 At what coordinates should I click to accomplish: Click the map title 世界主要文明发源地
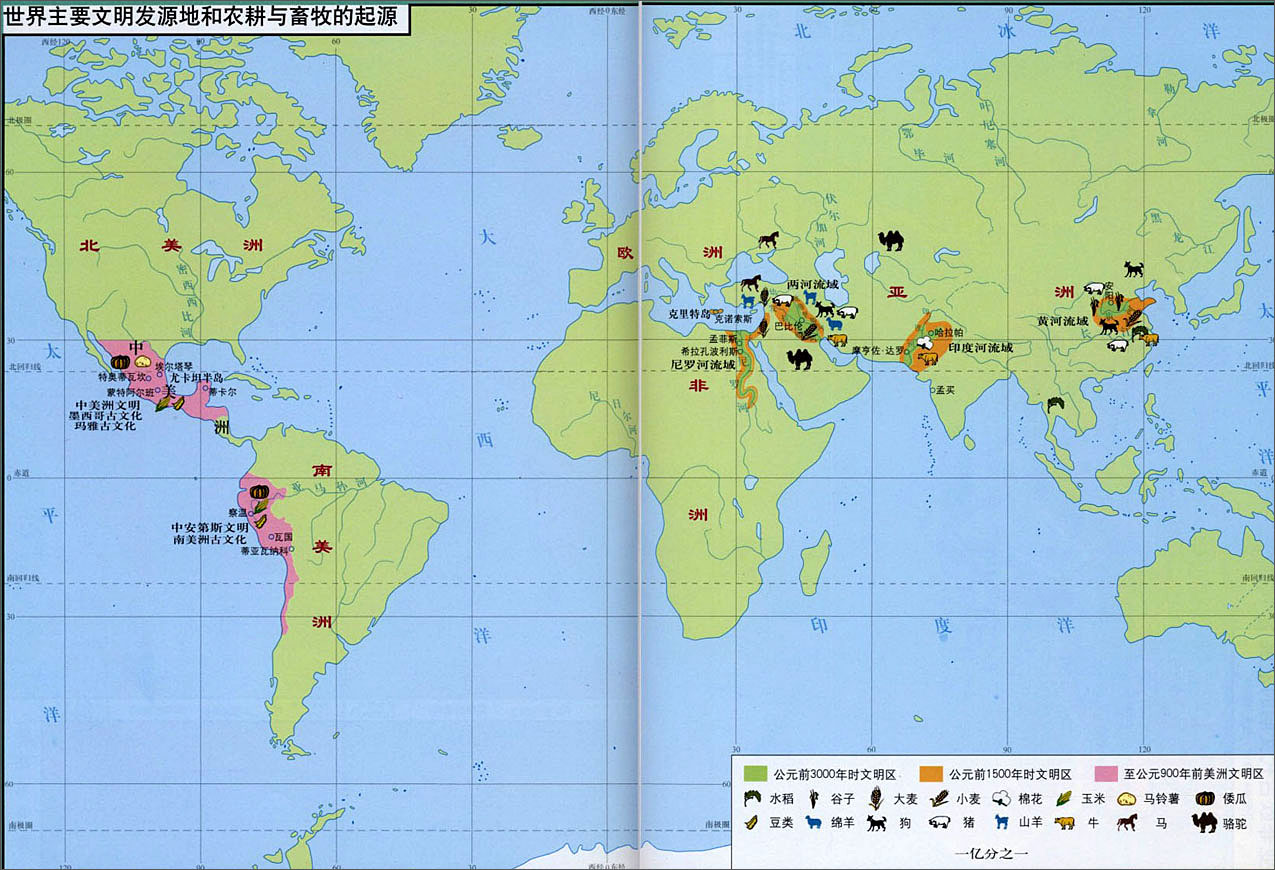(x=205, y=19)
